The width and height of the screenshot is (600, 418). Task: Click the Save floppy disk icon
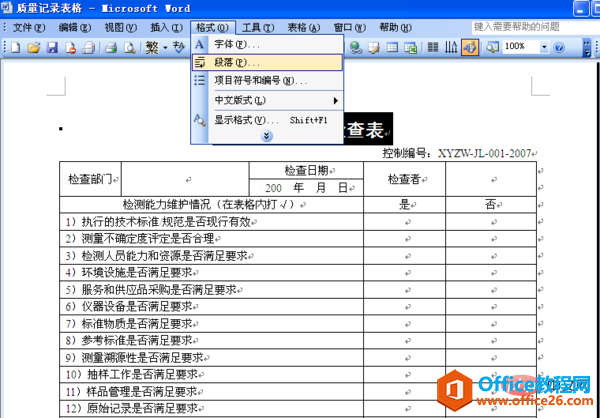click(x=52, y=47)
